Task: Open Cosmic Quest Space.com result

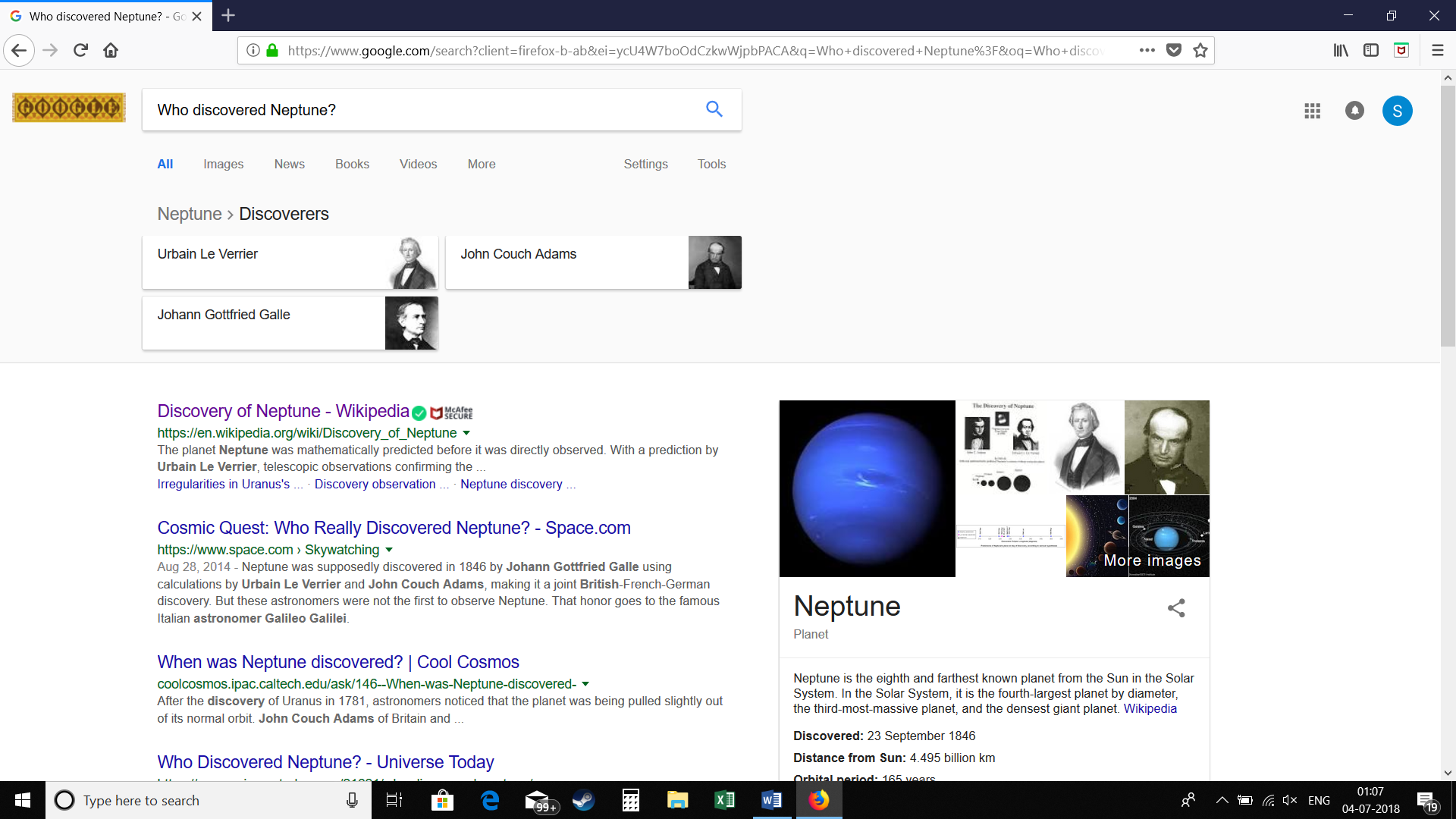Action: 394,528
